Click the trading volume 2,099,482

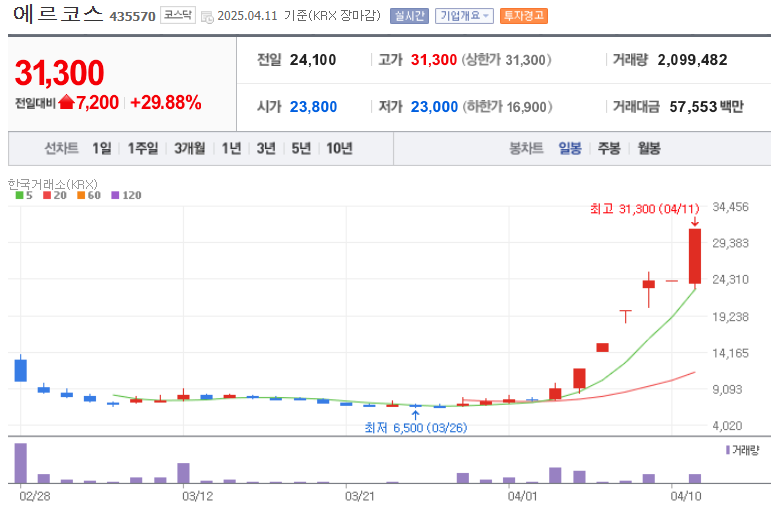(692, 60)
